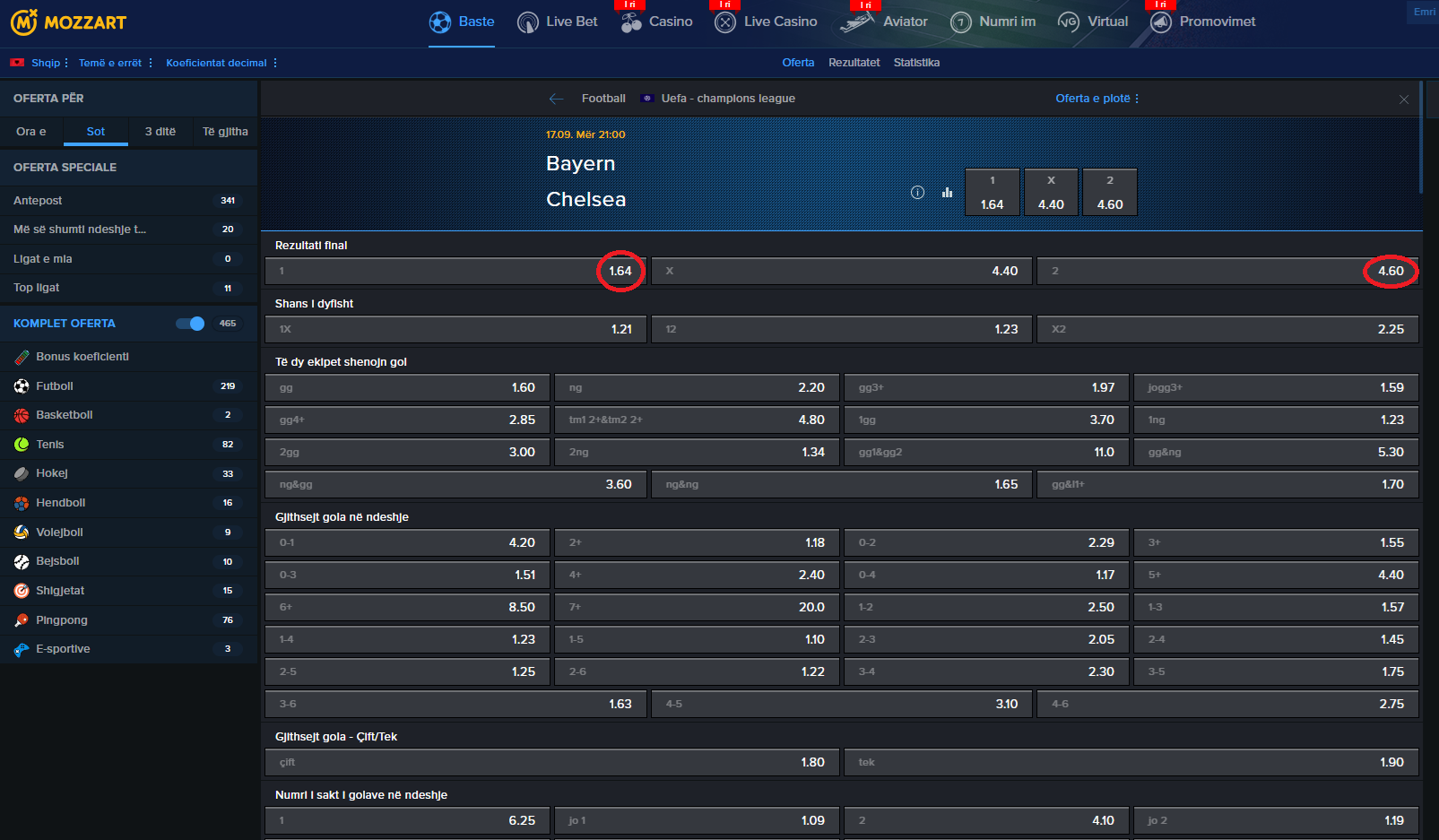Click the Virtual VG icon
Screen dimensions: 1439x840
(x=1068, y=22)
